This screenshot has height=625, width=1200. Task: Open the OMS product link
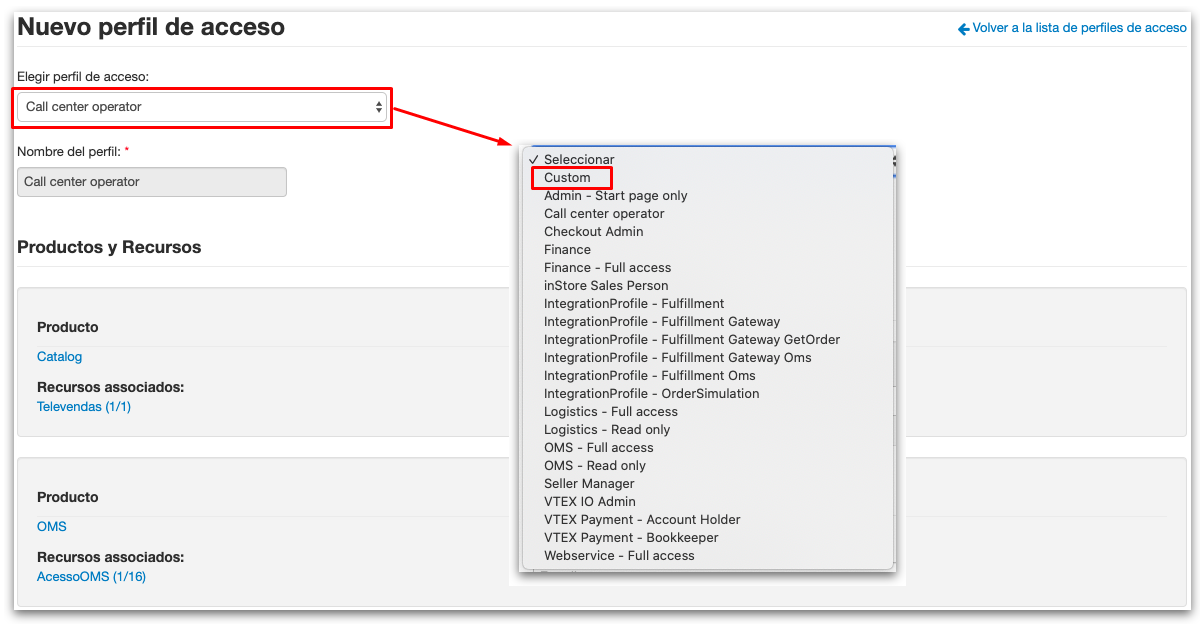pos(52,527)
